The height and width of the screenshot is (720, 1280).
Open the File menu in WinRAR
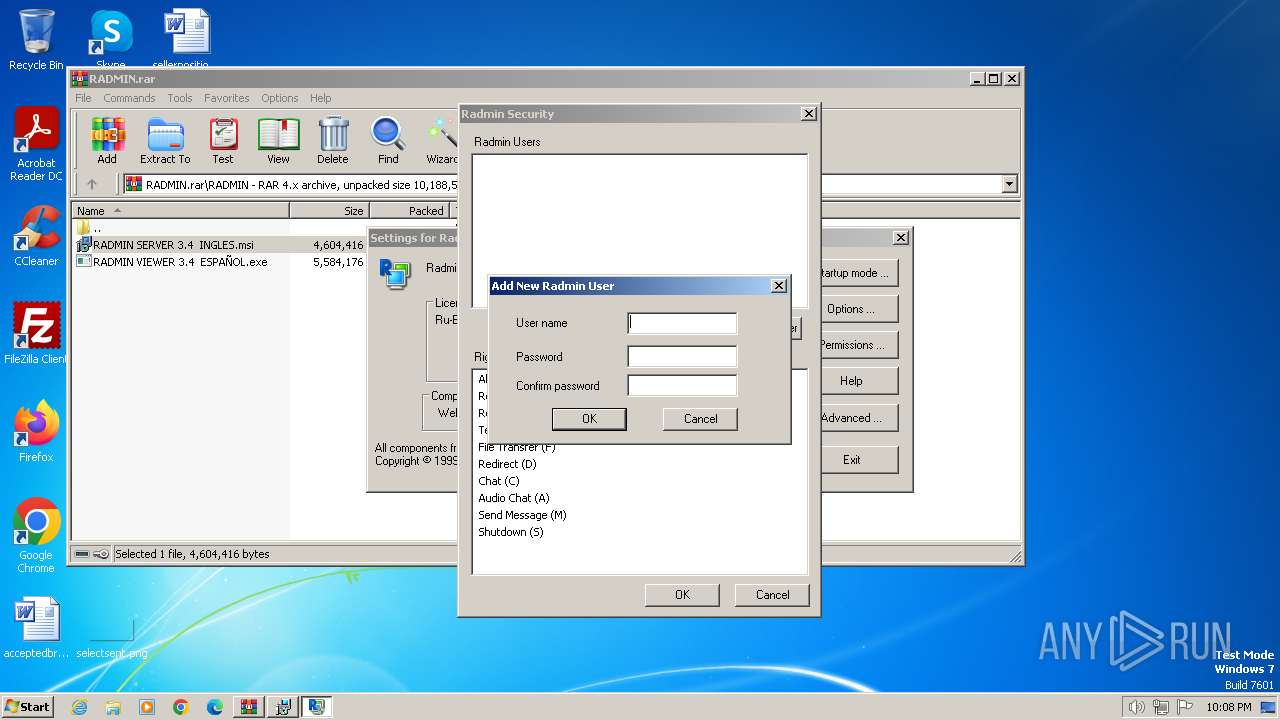[x=83, y=98]
